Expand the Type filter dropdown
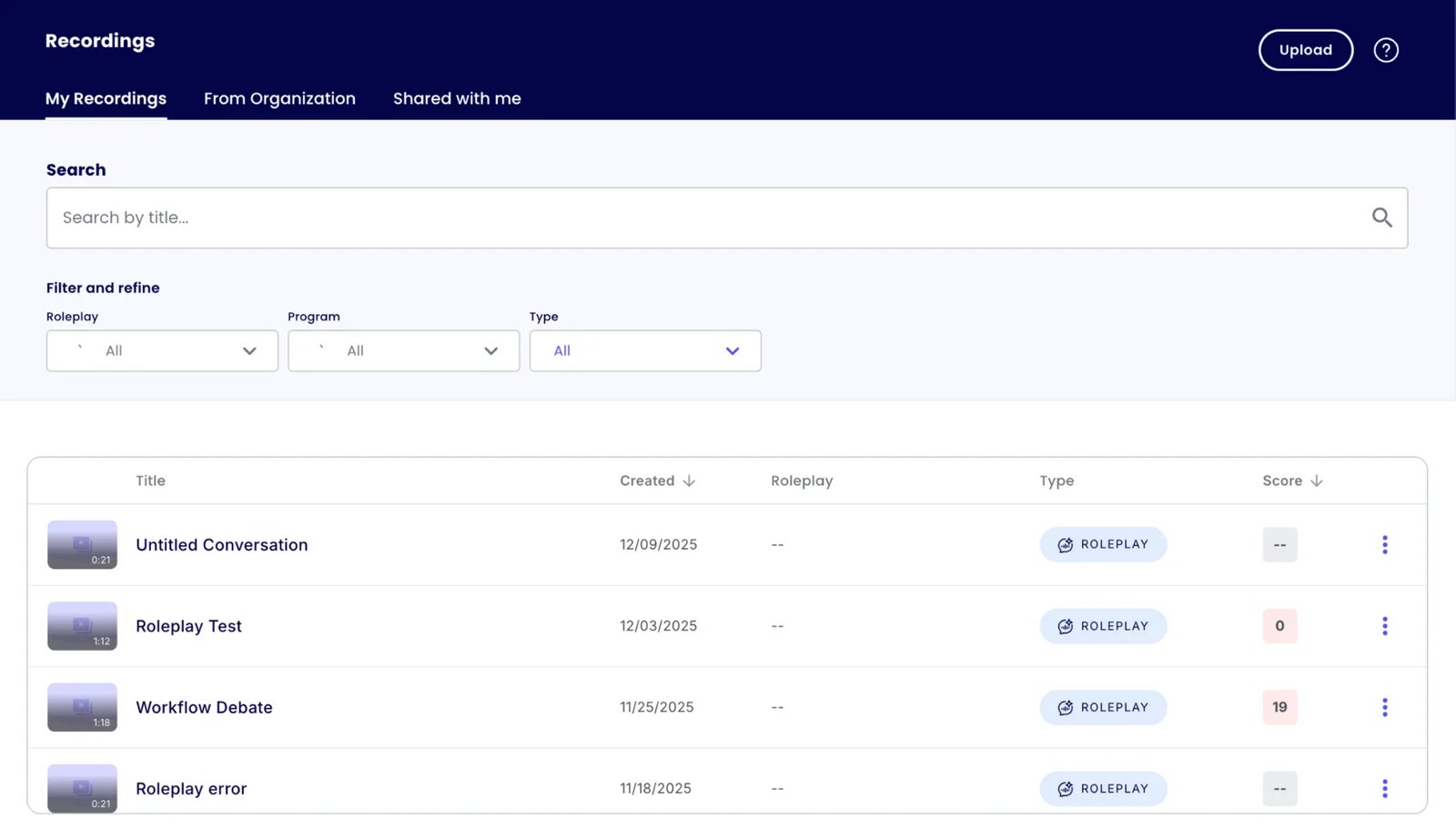The width and height of the screenshot is (1456, 829). 645,350
